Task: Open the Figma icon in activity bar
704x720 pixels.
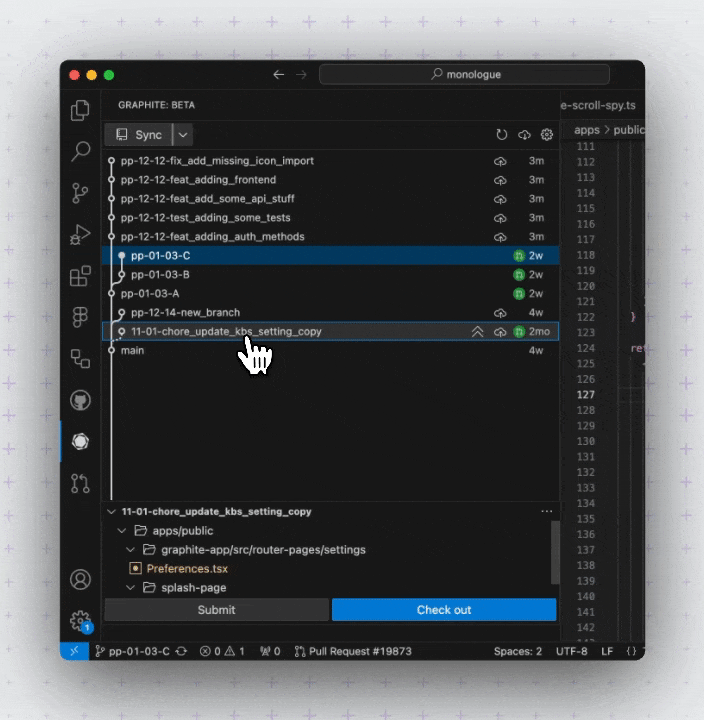Action: (x=80, y=317)
